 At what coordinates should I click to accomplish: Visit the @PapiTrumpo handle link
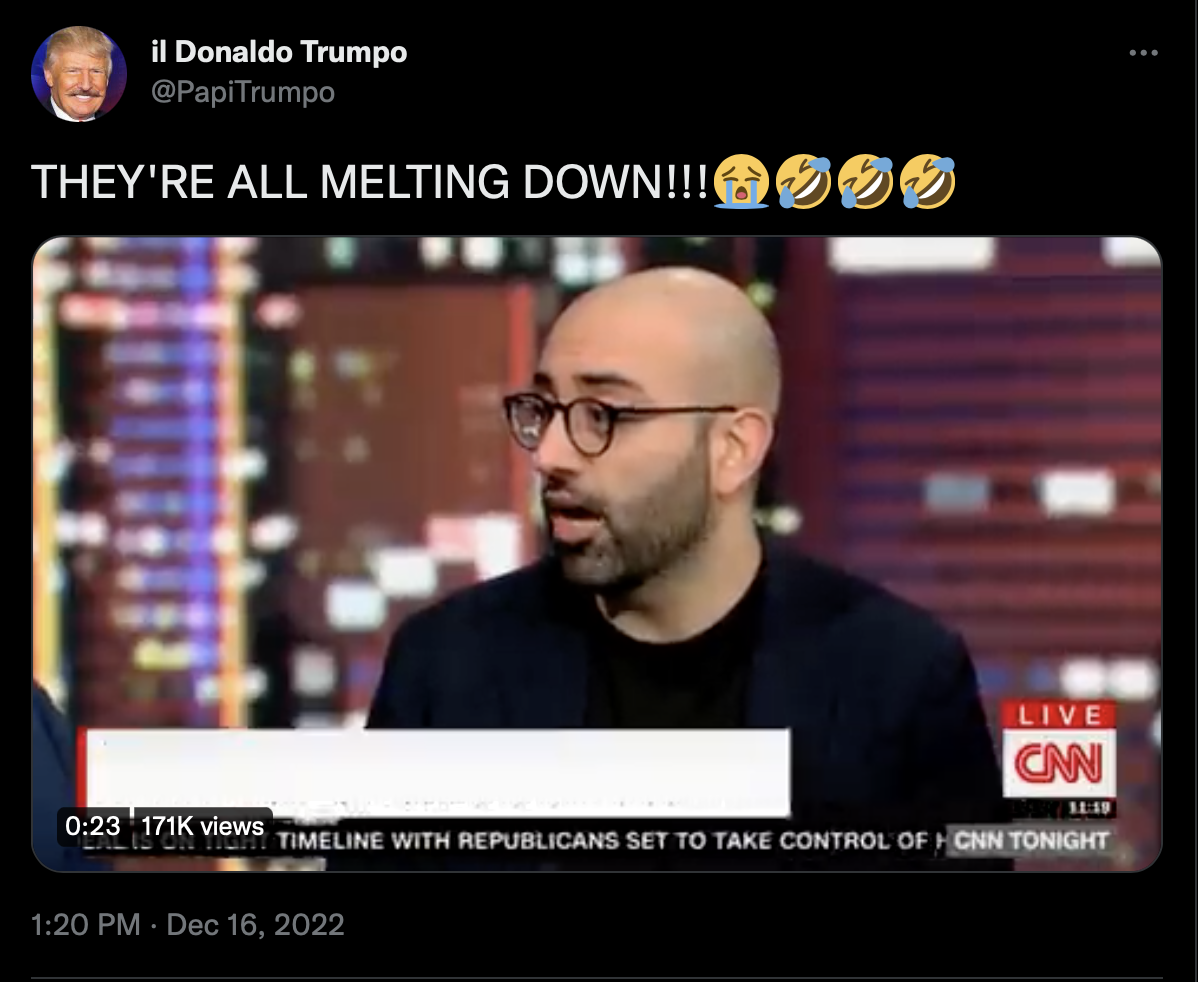(243, 92)
